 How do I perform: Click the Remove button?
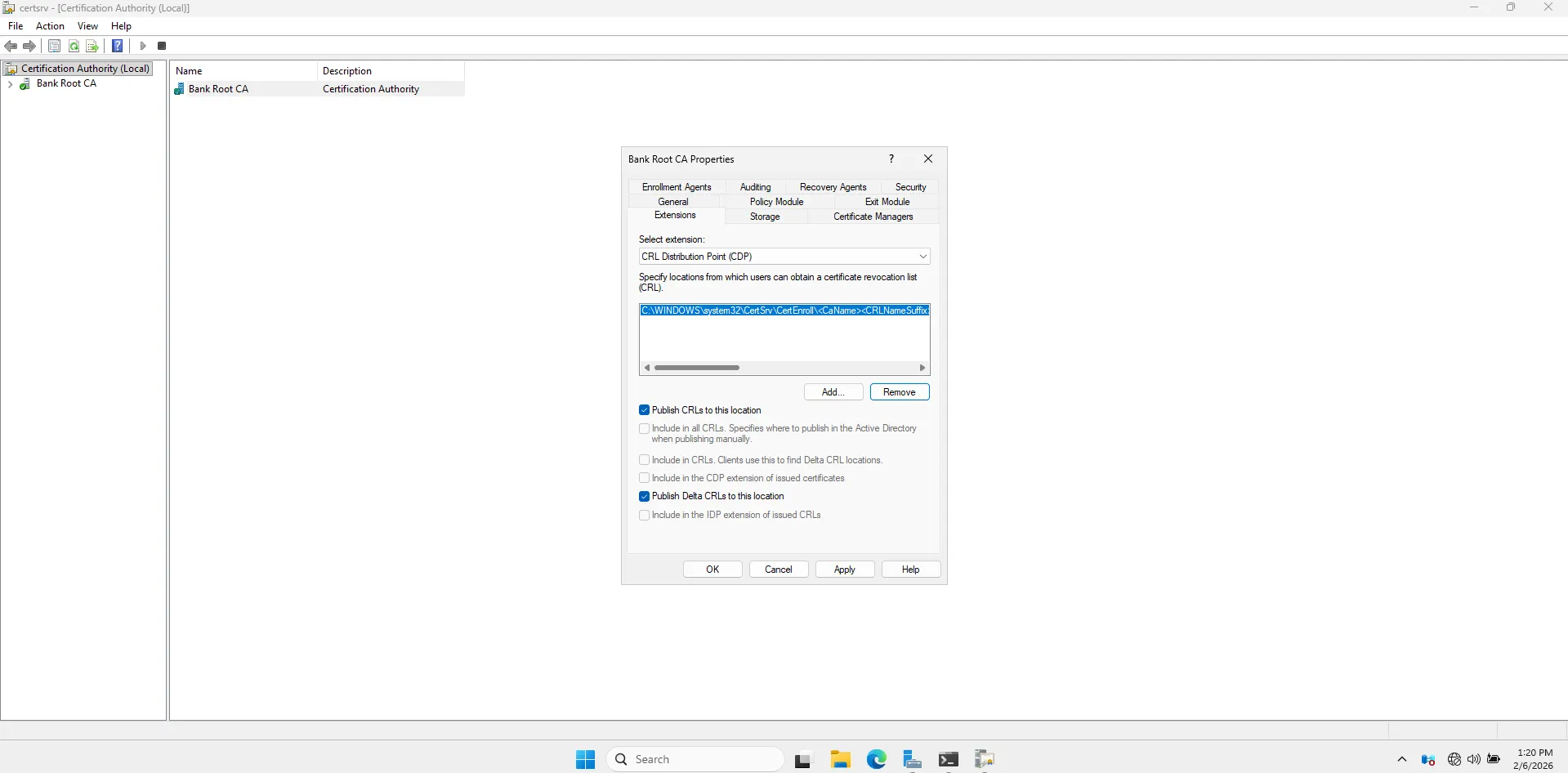900,392
